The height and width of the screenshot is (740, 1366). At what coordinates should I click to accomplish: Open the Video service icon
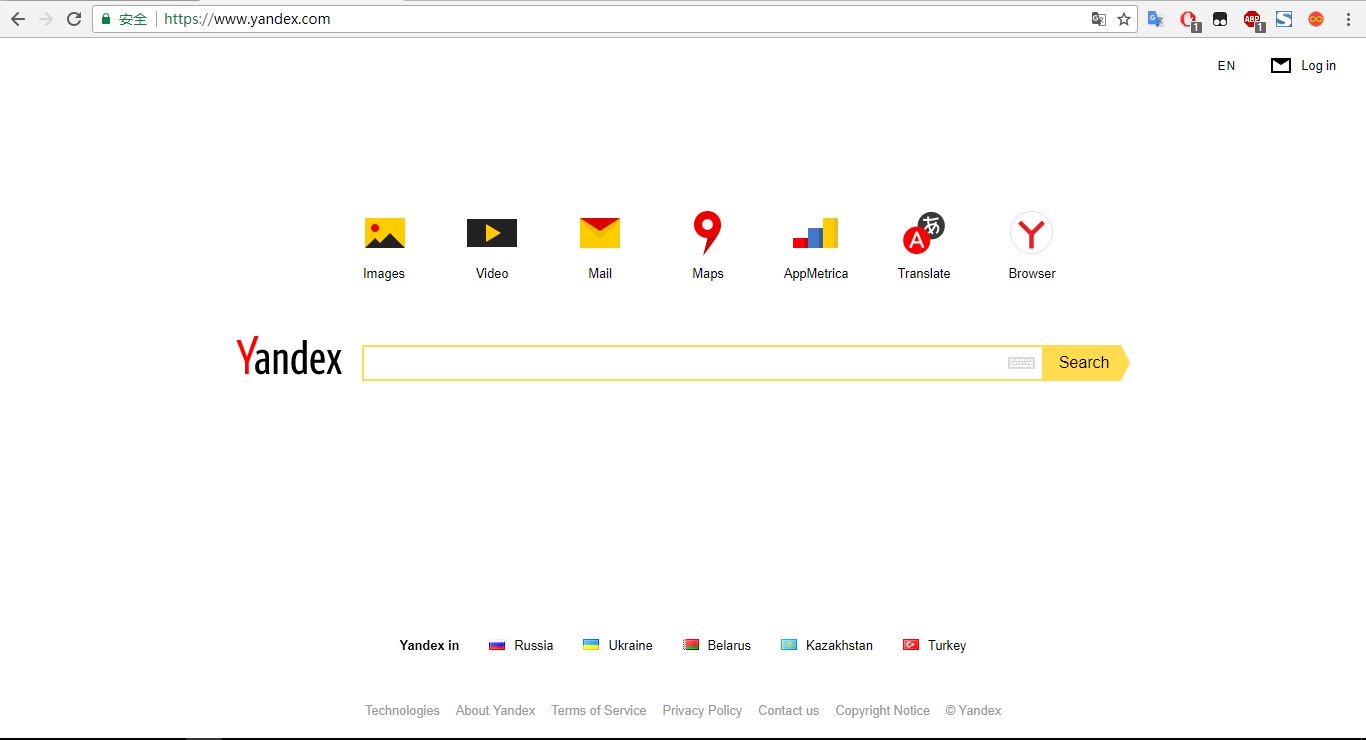coord(492,233)
